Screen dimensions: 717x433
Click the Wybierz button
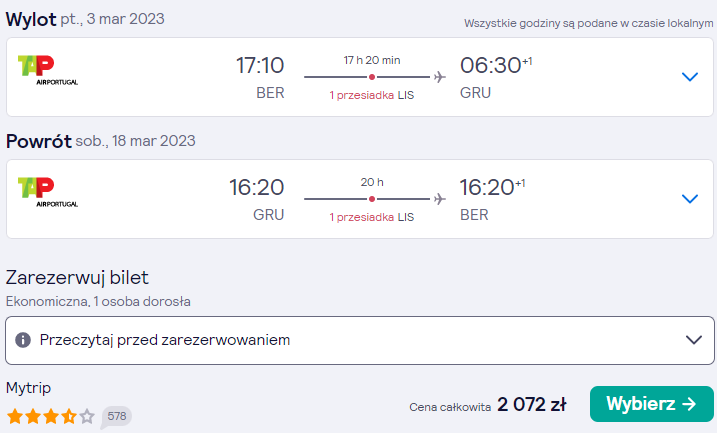[652, 404]
